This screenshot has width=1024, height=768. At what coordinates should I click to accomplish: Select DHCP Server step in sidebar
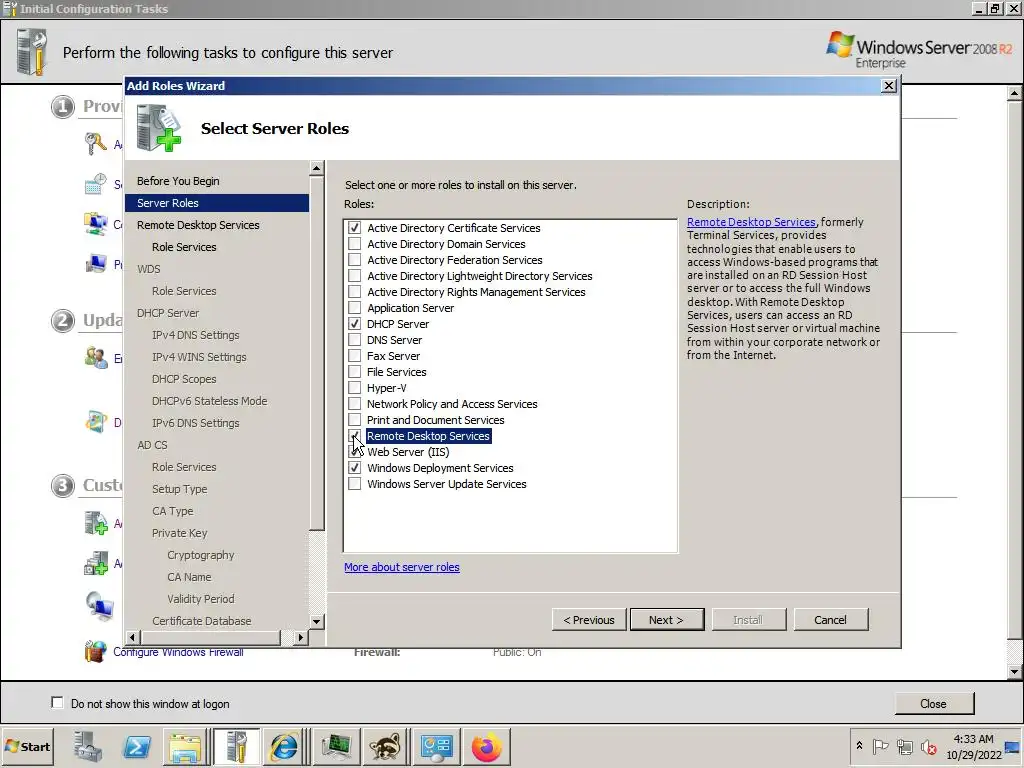tap(168, 313)
